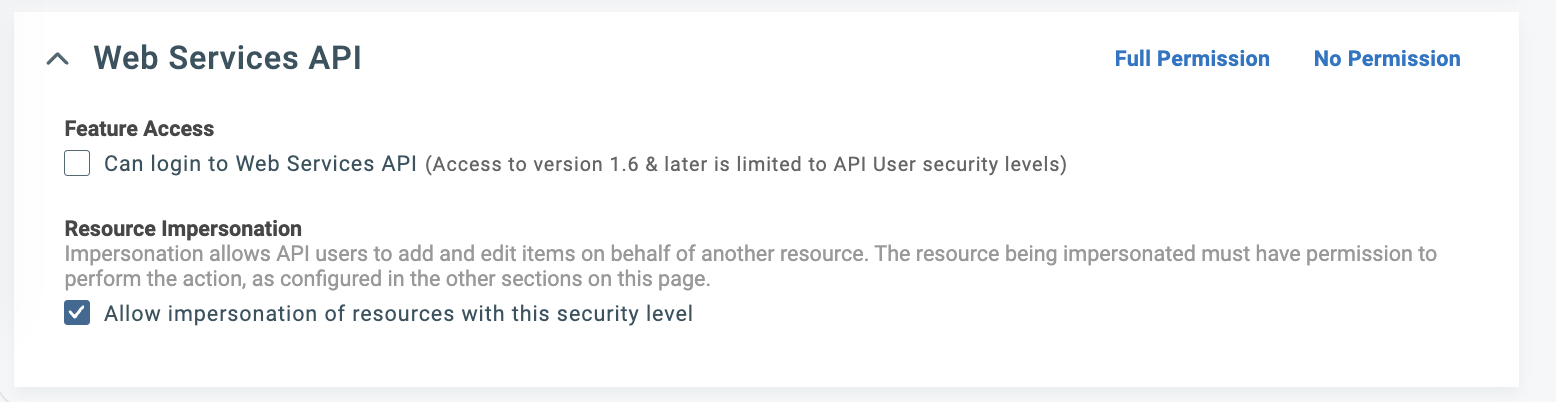This screenshot has width=1556, height=402.
Task: Click the impersonation description's first line
Action: click(x=750, y=254)
